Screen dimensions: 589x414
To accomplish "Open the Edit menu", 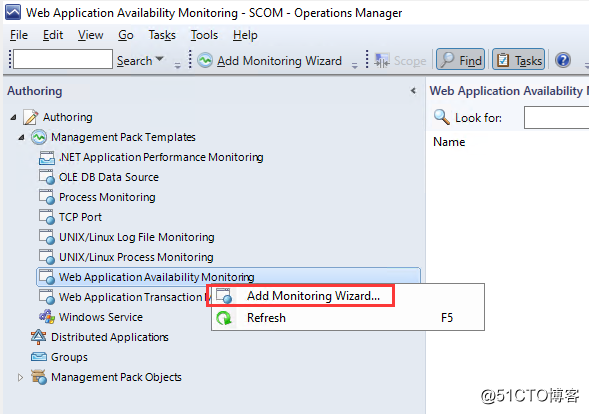I will pos(53,35).
